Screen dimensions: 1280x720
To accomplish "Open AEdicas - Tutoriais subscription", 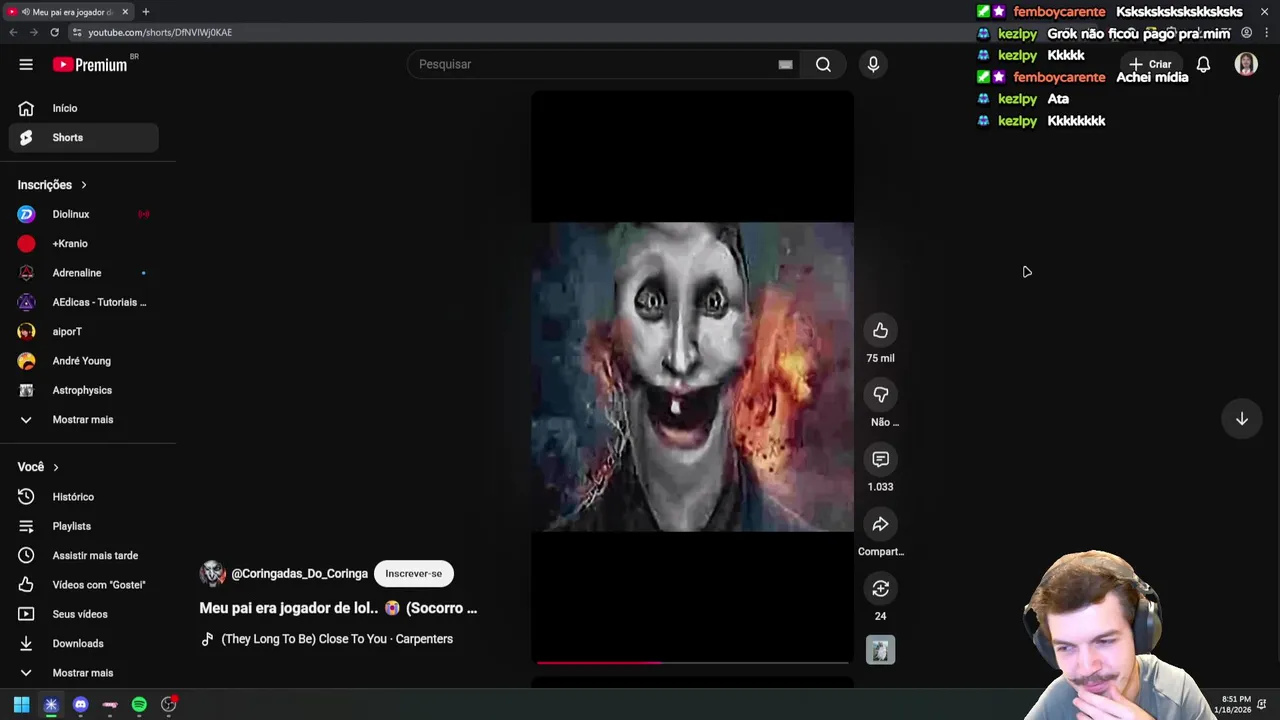I will coord(84,302).
